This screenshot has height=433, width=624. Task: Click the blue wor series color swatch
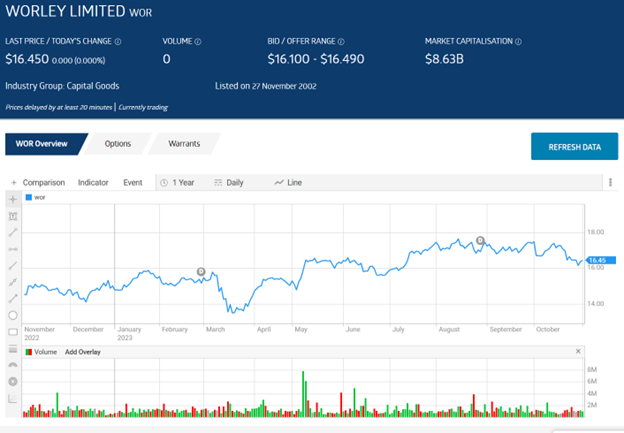pyautogui.click(x=29, y=197)
